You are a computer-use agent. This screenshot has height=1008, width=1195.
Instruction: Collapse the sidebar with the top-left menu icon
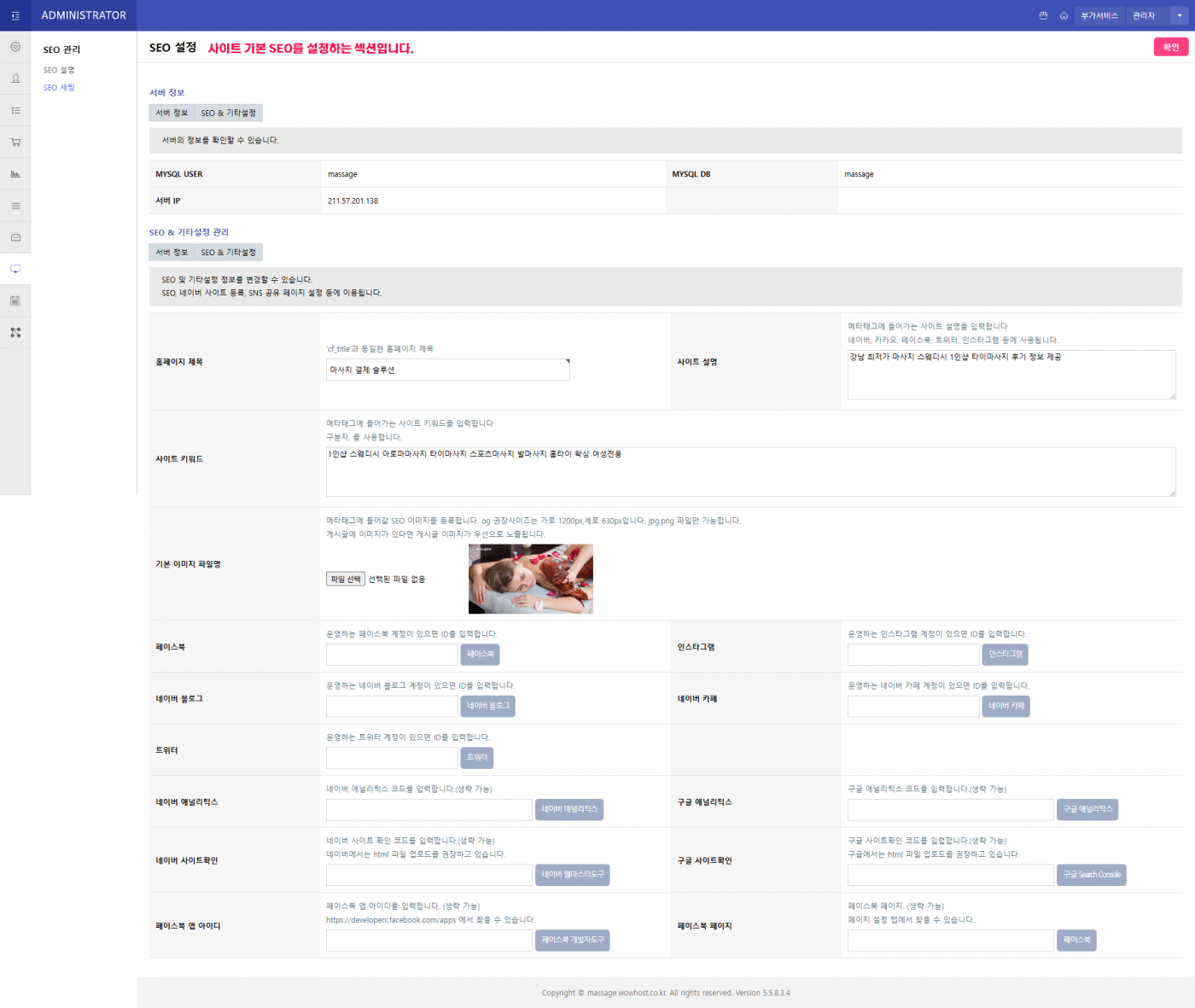pyautogui.click(x=15, y=15)
